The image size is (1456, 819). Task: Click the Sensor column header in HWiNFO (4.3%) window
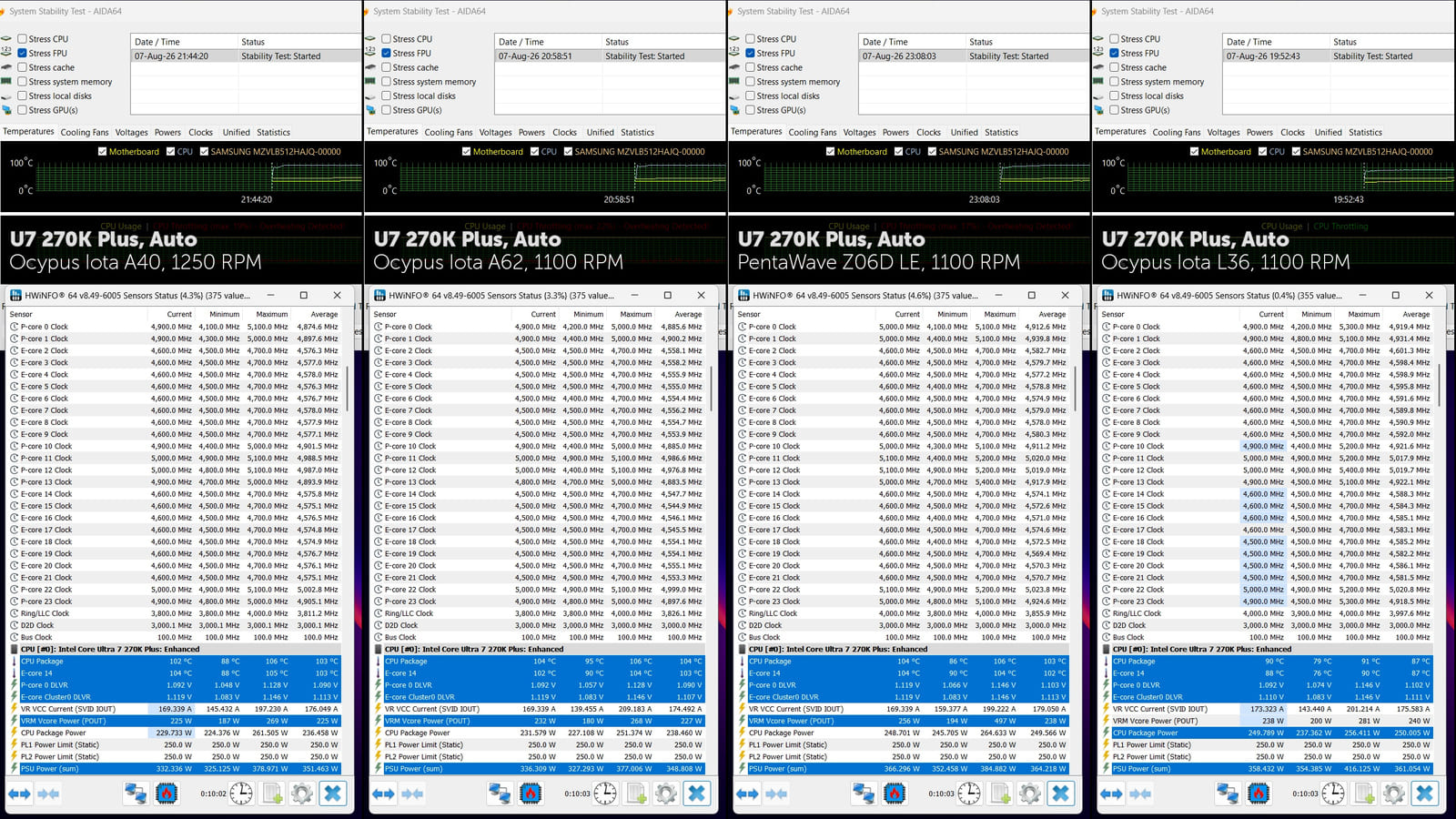point(78,314)
